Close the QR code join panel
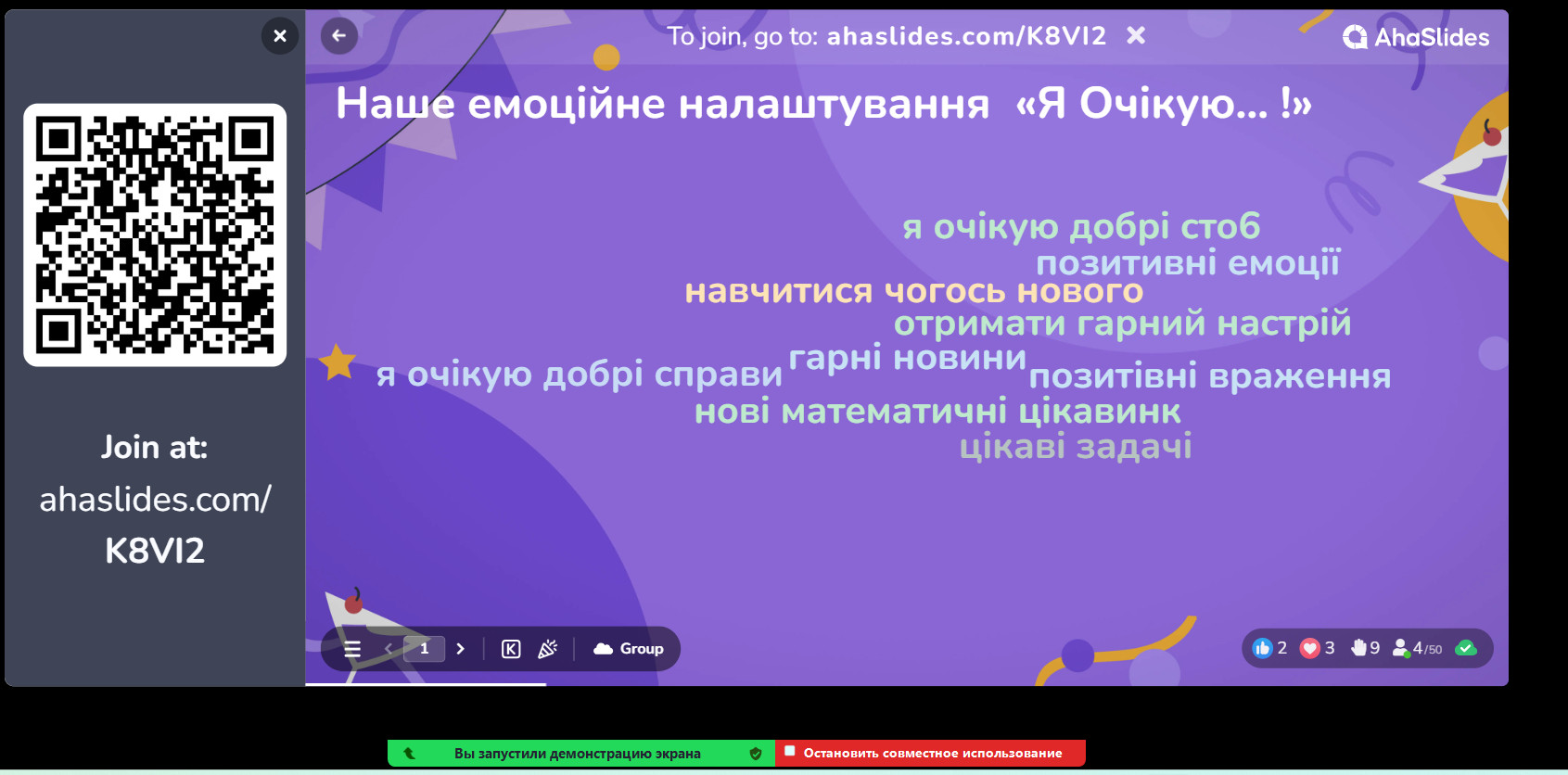 [280, 36]
